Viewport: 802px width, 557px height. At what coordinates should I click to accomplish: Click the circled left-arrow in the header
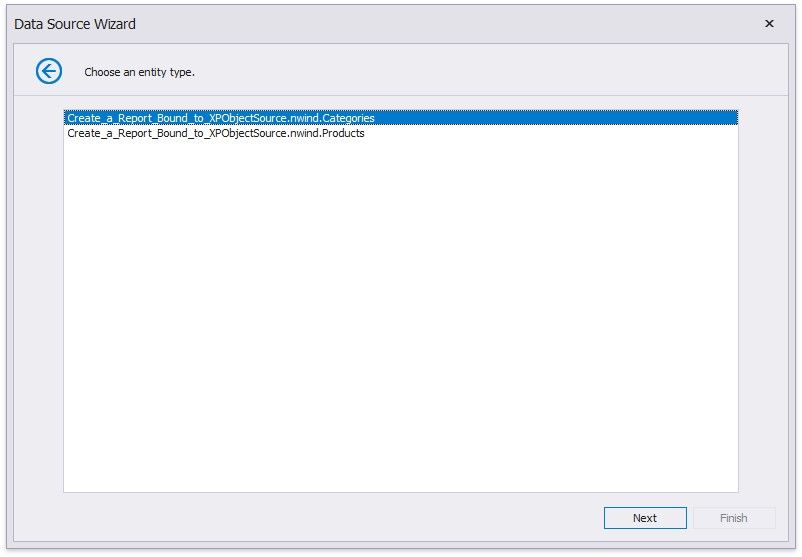[48, 71]
